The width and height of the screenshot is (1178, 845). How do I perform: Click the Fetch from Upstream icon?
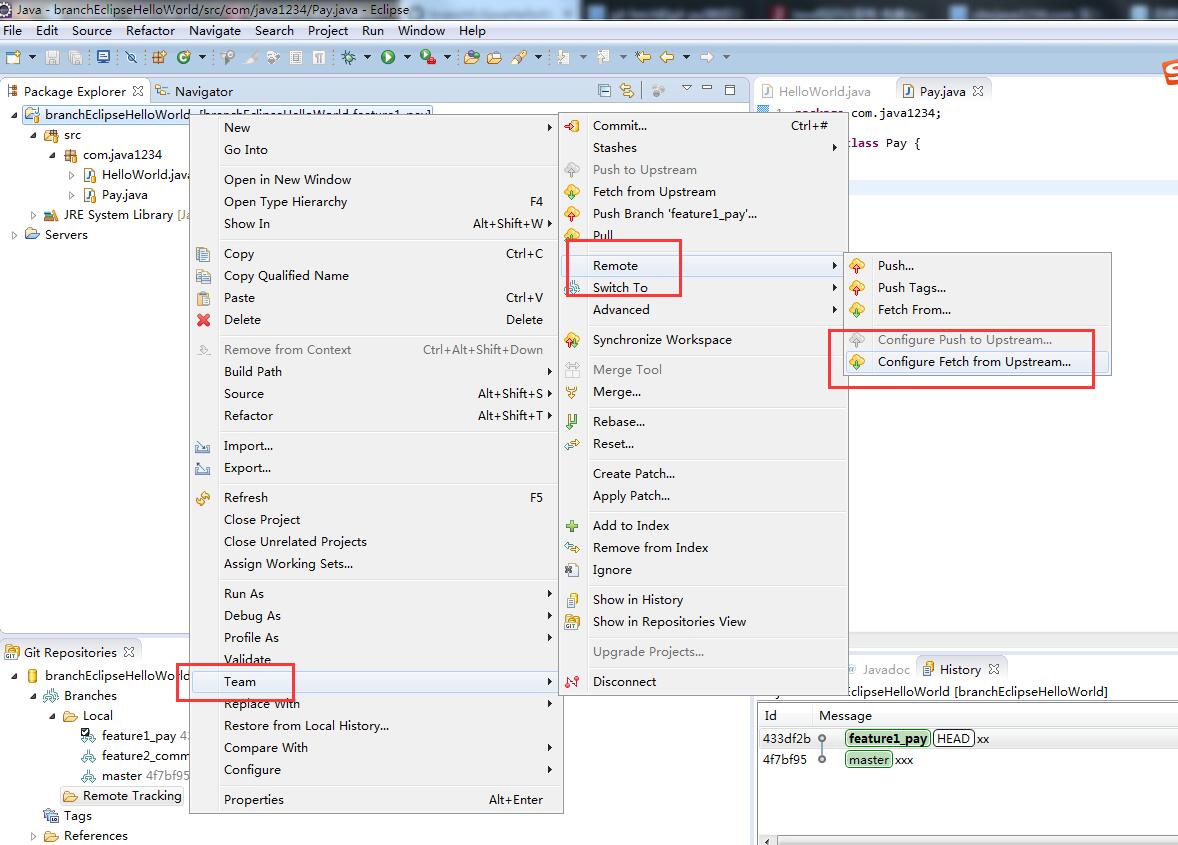[x=572, y=192]
